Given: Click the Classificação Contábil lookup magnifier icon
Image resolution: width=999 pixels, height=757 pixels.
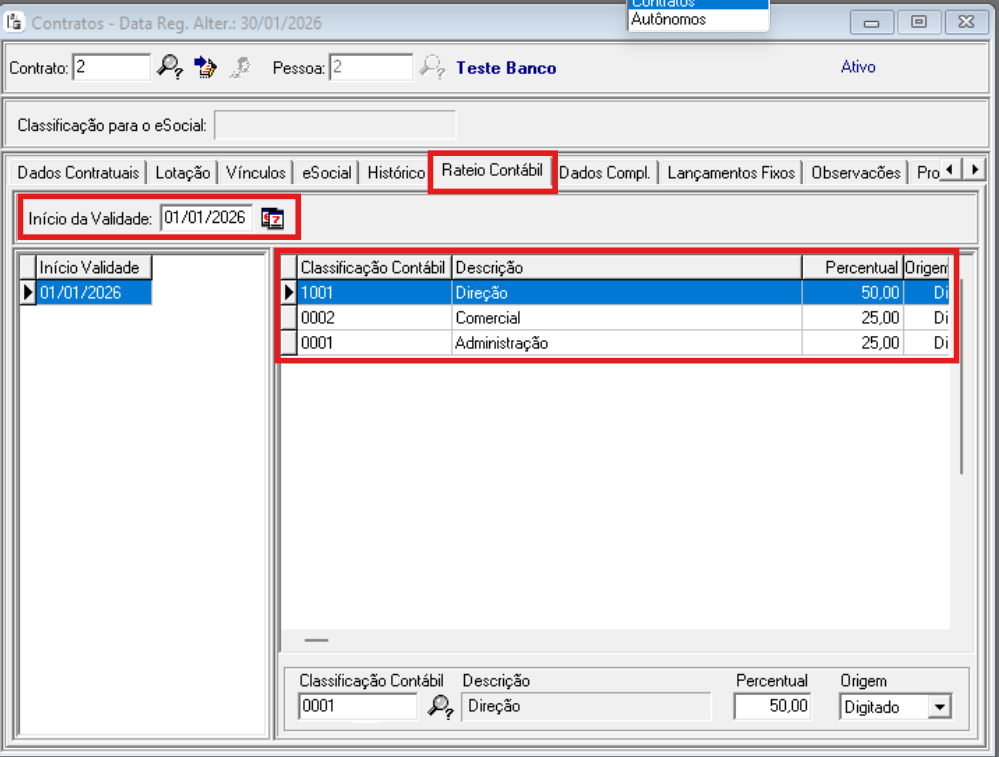Looking at the screenshot, I should pos(439,707).
